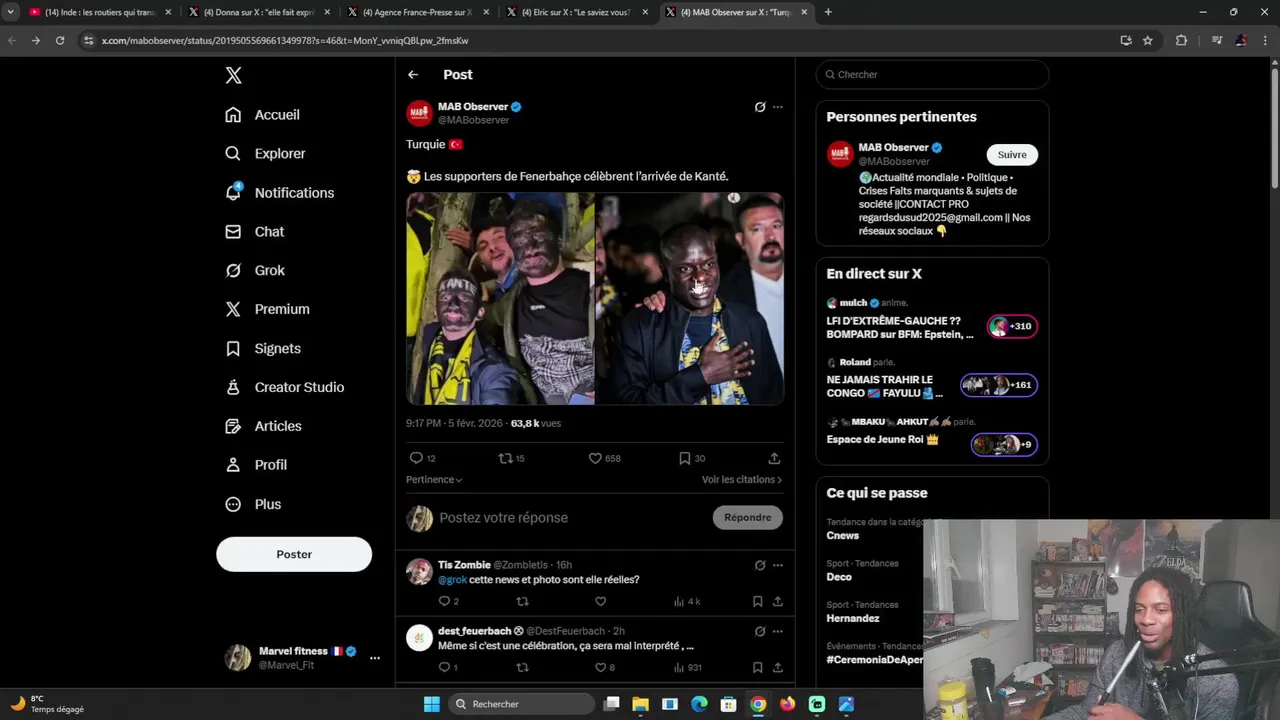Open MAB Observer profile avatar on post

click(x=419, y=113)
